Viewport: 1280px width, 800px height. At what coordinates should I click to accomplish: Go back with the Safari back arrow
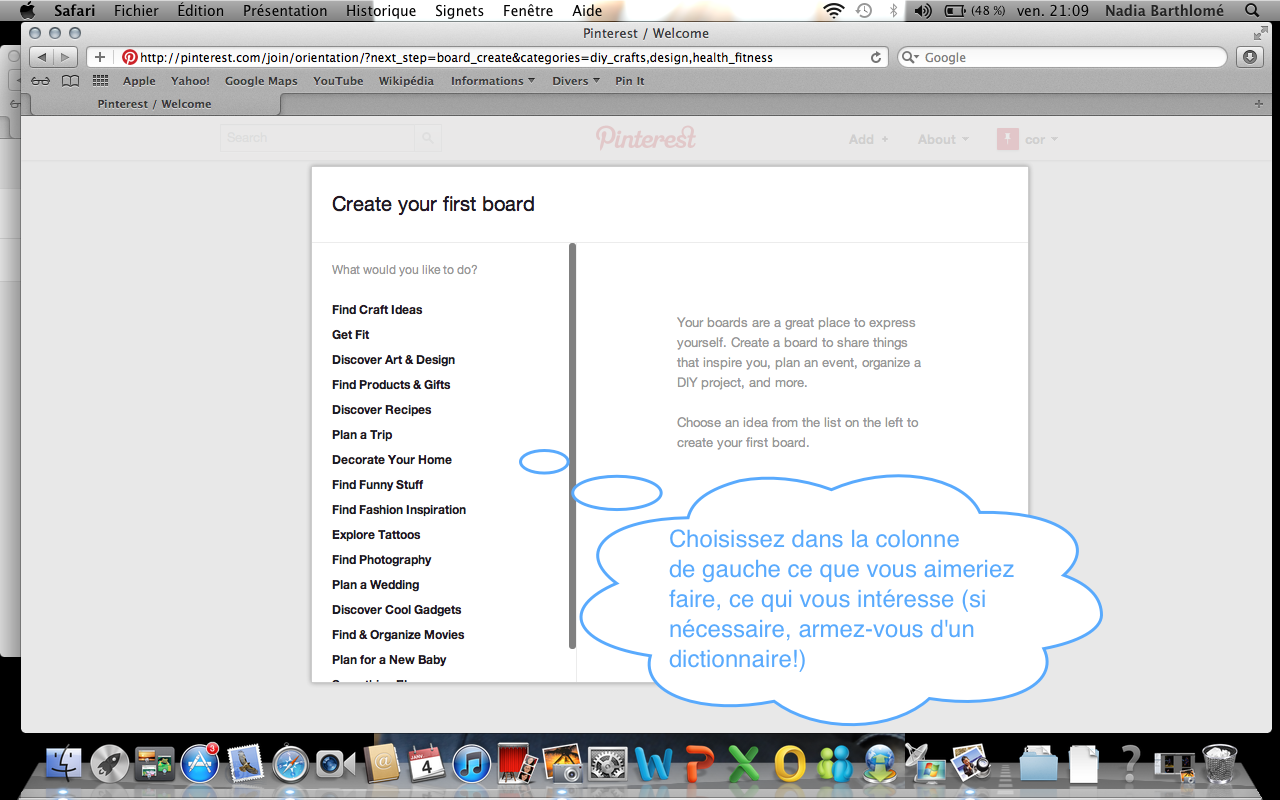tap(42, 57)
